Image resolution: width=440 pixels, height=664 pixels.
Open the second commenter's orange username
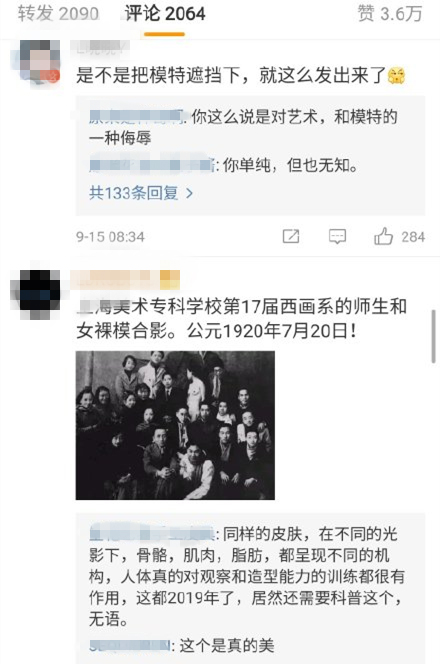[115, 279]
